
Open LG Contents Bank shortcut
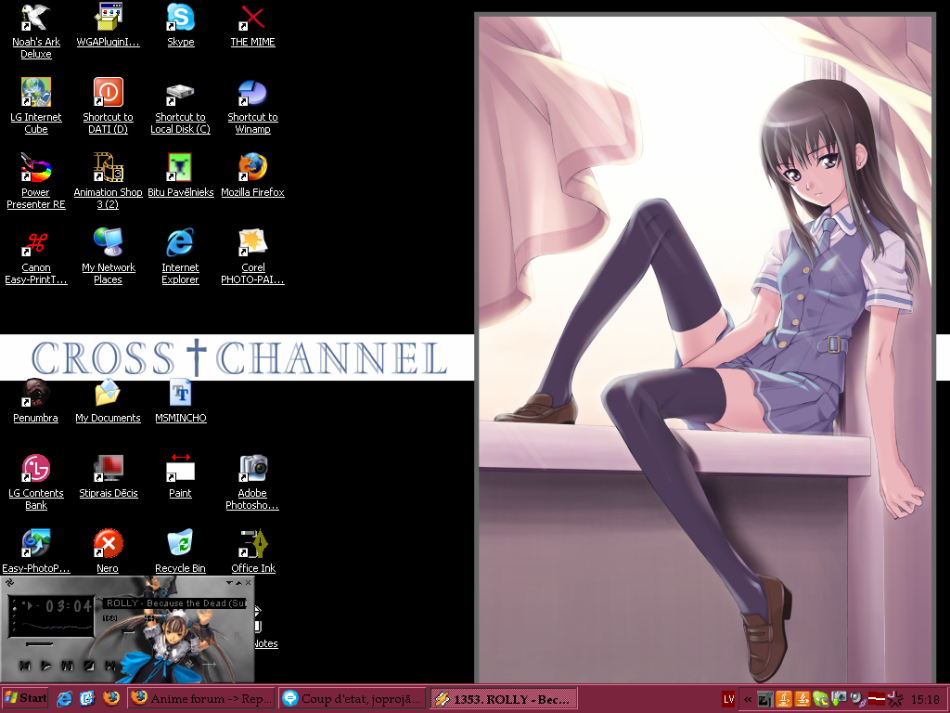pos(36,482)
